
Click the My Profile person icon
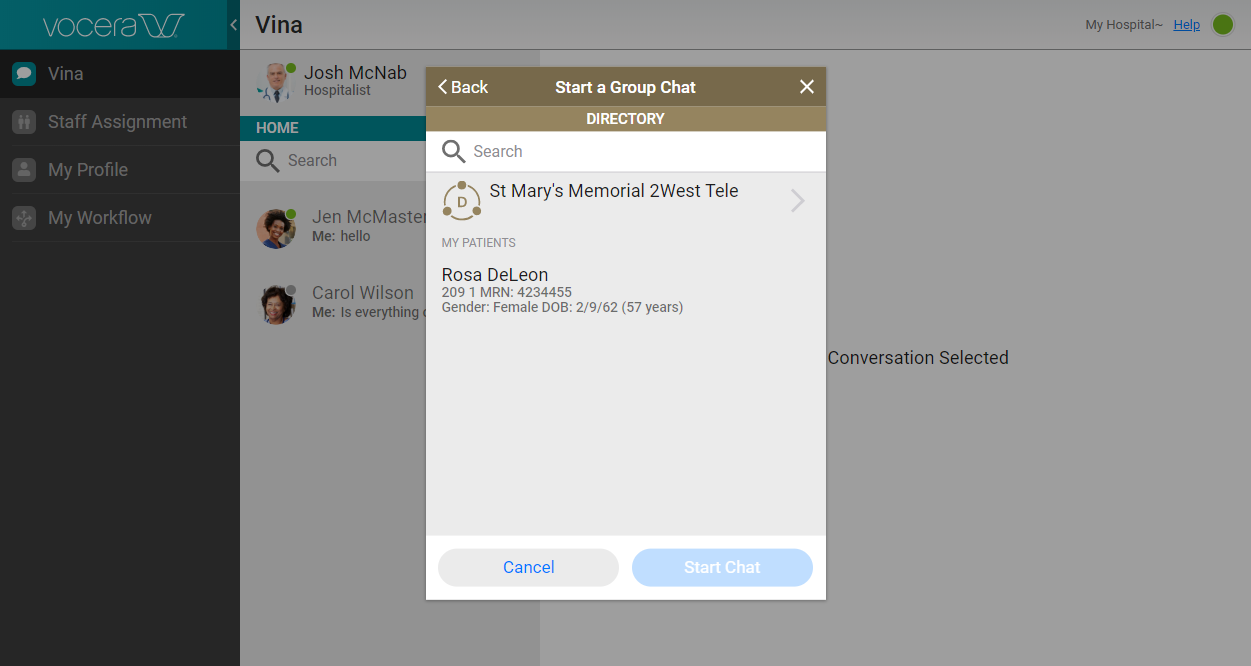24,170
